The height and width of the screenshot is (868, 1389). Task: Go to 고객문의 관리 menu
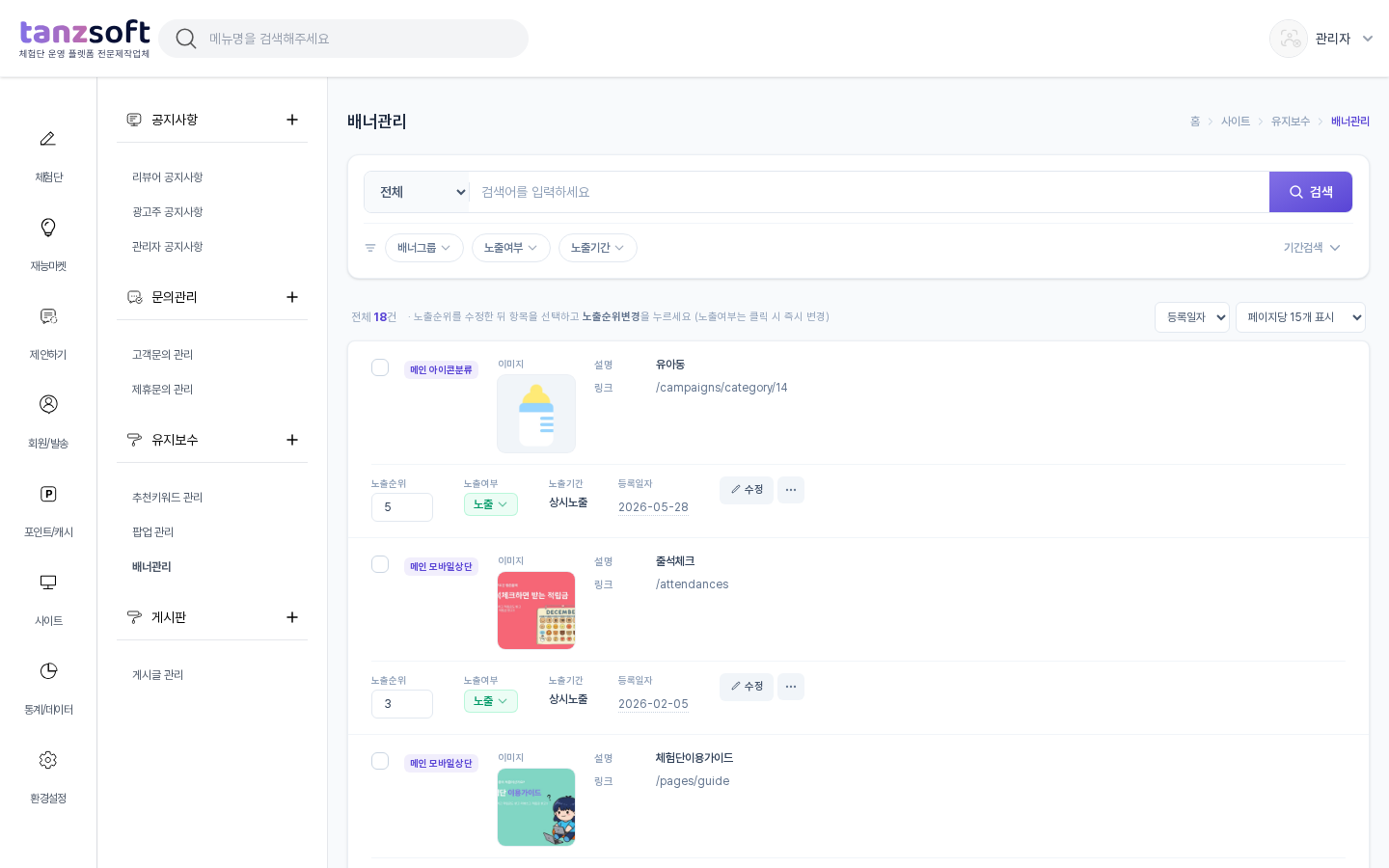163,355
